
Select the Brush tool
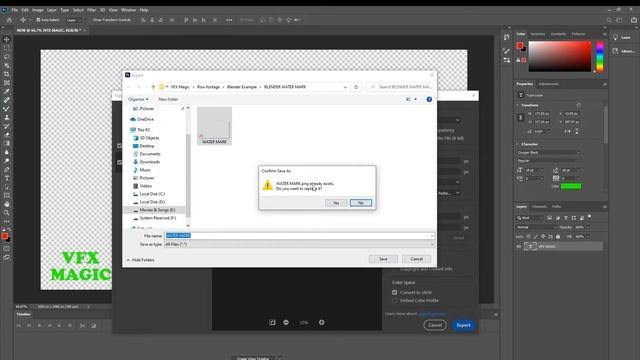click(7, 109)
